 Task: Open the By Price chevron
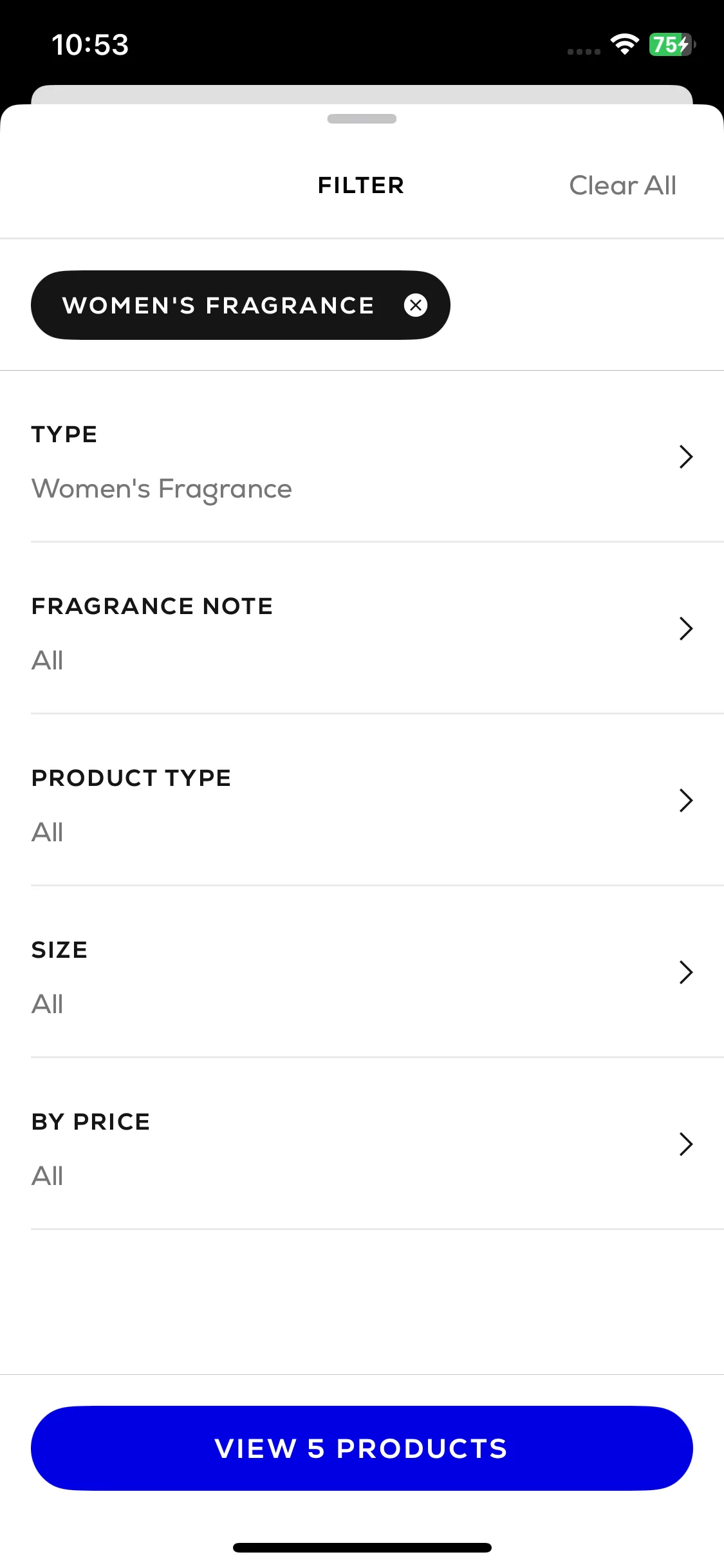coord(686,1144)
